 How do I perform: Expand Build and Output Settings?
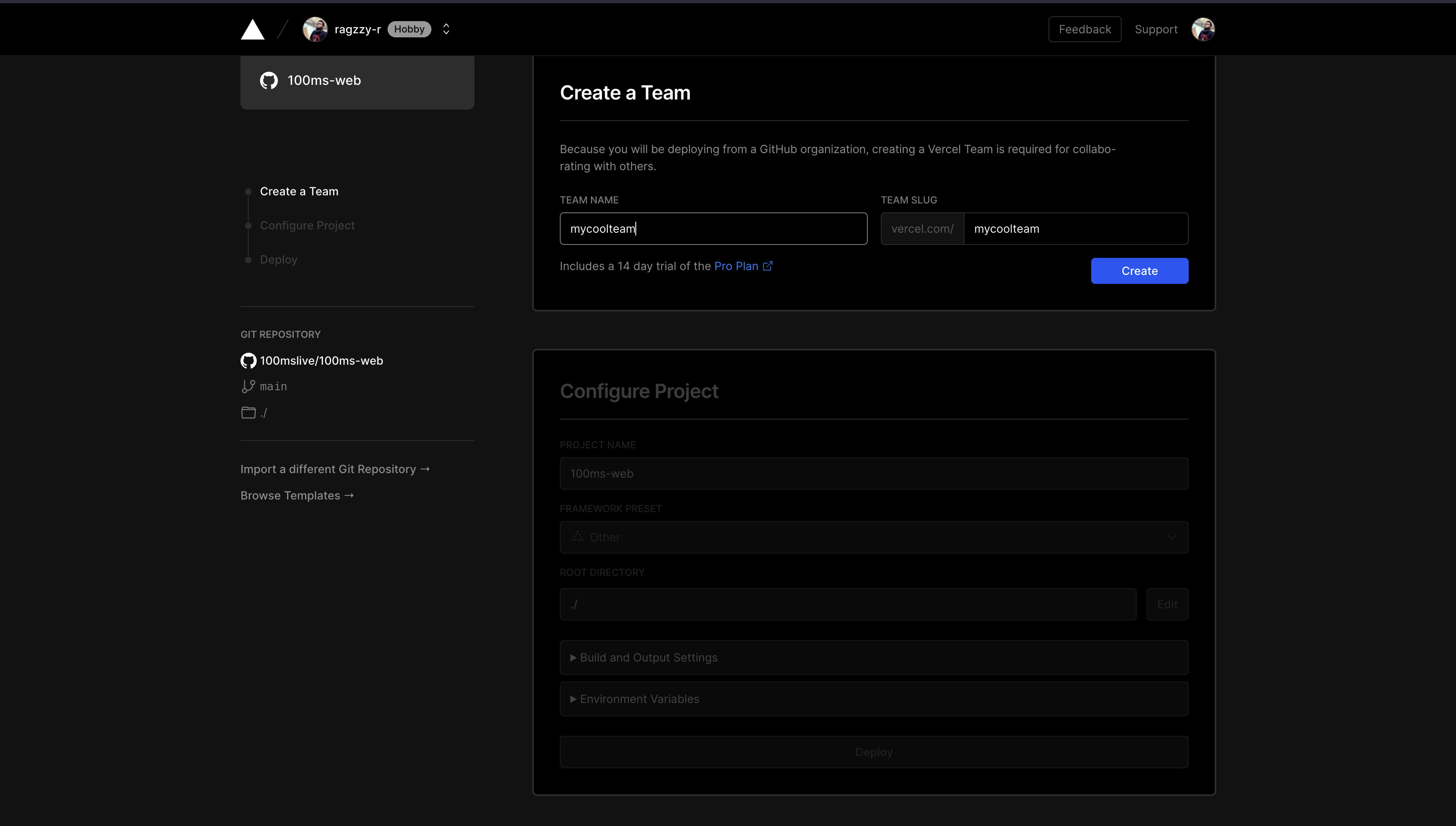click(x=648, y=657)
